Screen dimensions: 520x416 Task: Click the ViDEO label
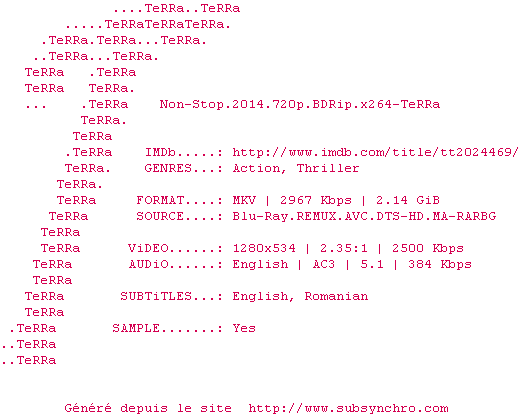click(x=148, y=248)
